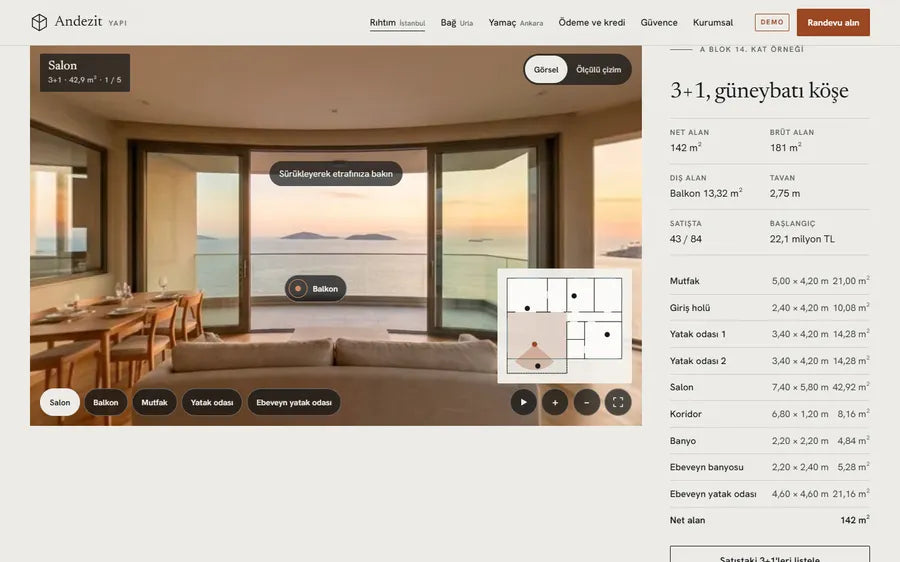Zoom in with the plus button
This screenshot has width=900, height=562.
(x=555, y=402)
